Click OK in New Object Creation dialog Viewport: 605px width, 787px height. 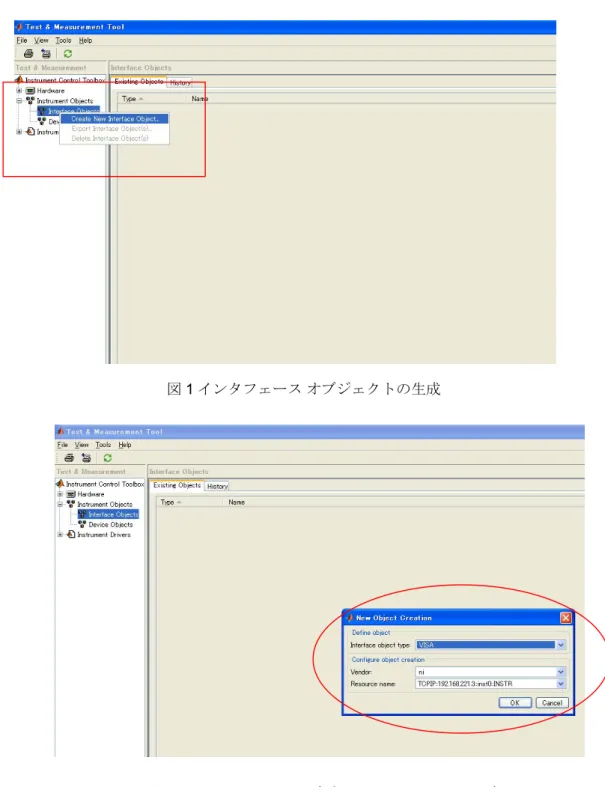[515, 703]
